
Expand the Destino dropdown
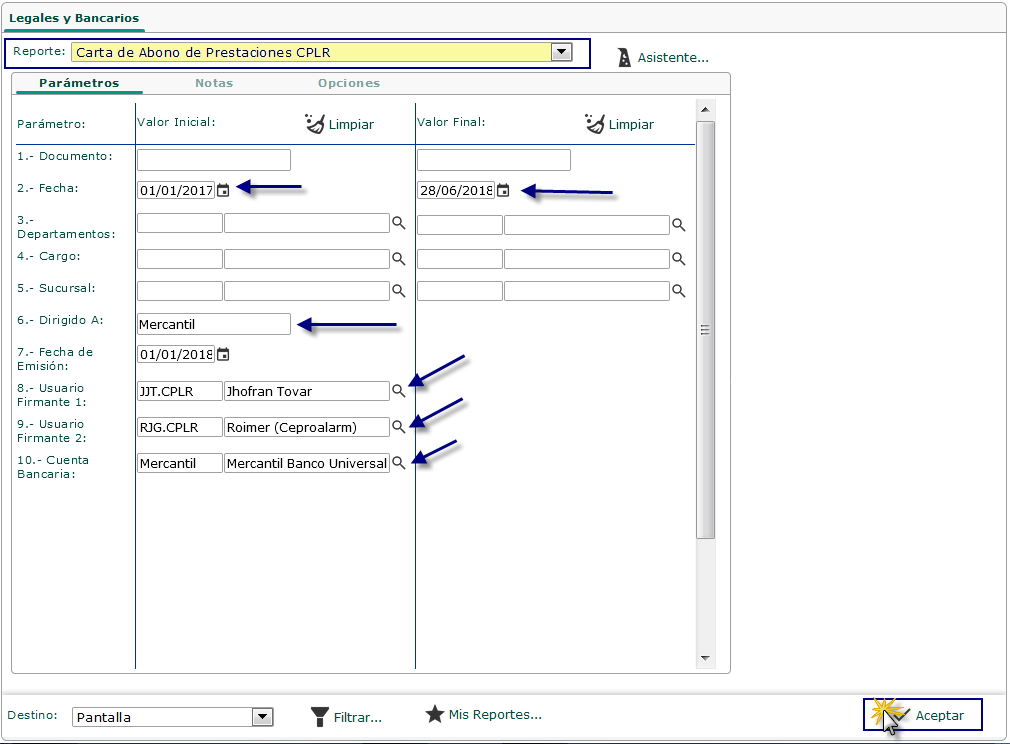[x=262, y=717]
